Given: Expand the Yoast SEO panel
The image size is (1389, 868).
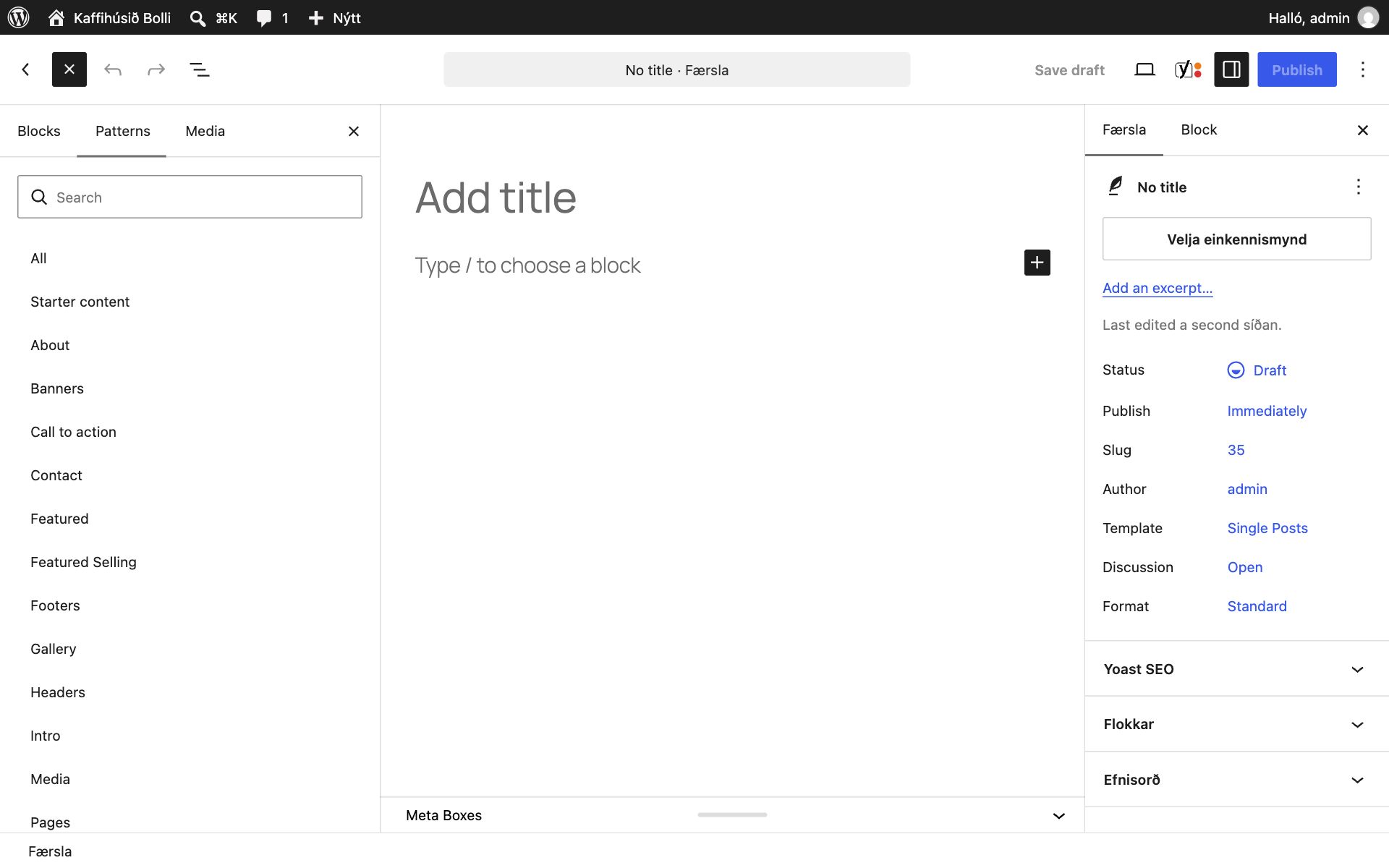Looking at the screenshot, I should [1237, 669].
